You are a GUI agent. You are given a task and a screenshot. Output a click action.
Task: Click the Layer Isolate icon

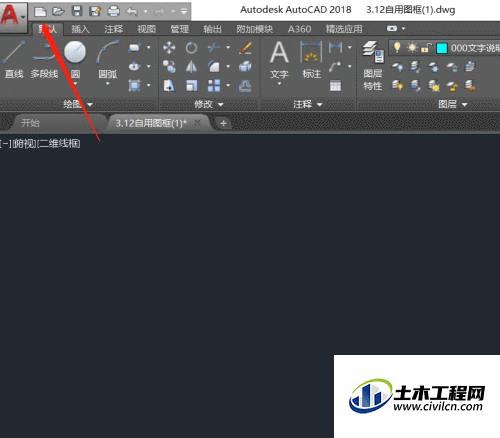[415, 67]
